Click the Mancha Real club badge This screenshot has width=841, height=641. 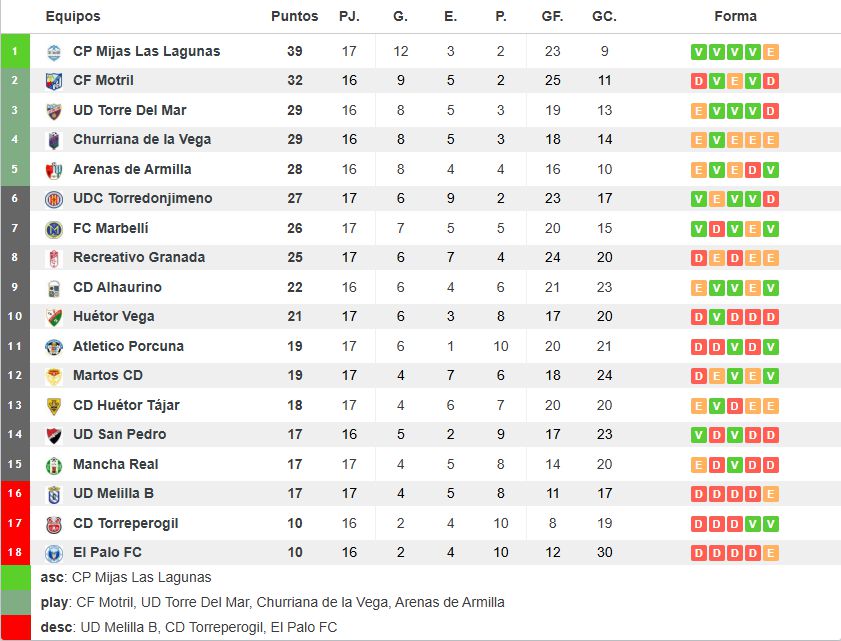pos(54,465)
